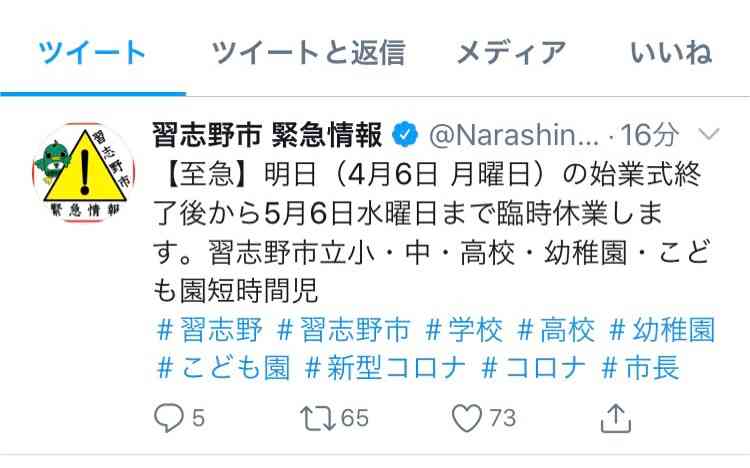The image size is (750, 468).
Task: Open the #習志野市 hashtag
Action: click(x=343, y=330)
